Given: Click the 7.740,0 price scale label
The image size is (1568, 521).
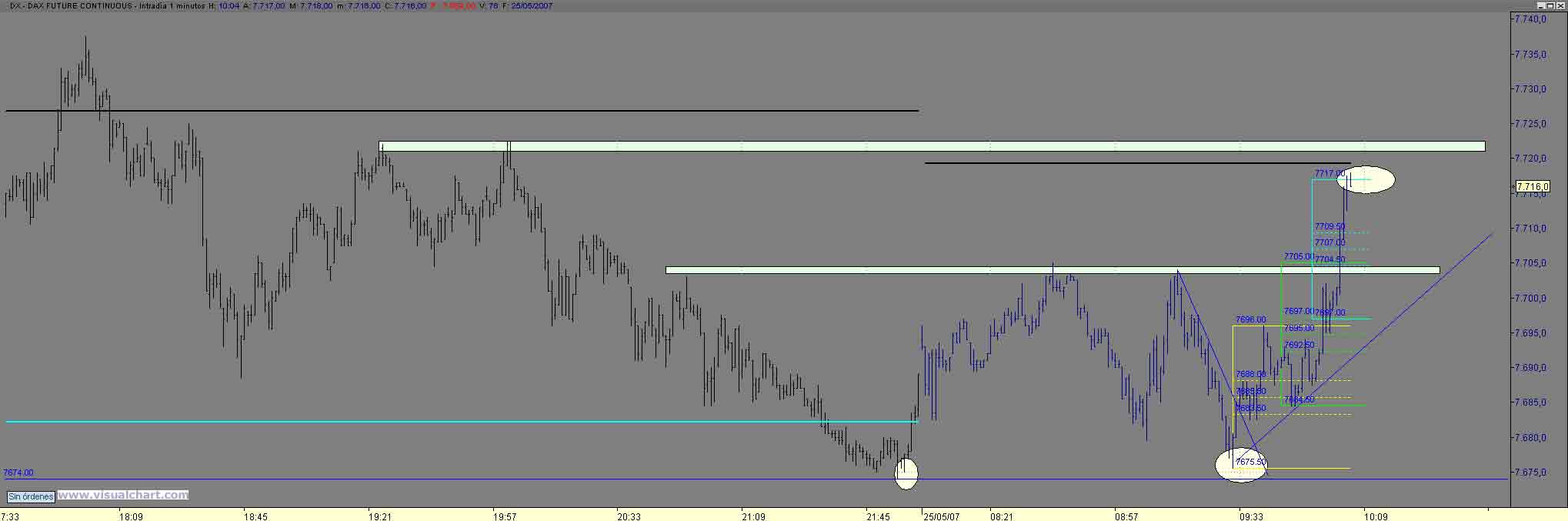Looking at the screenshot, I should tap(1530, 19).
